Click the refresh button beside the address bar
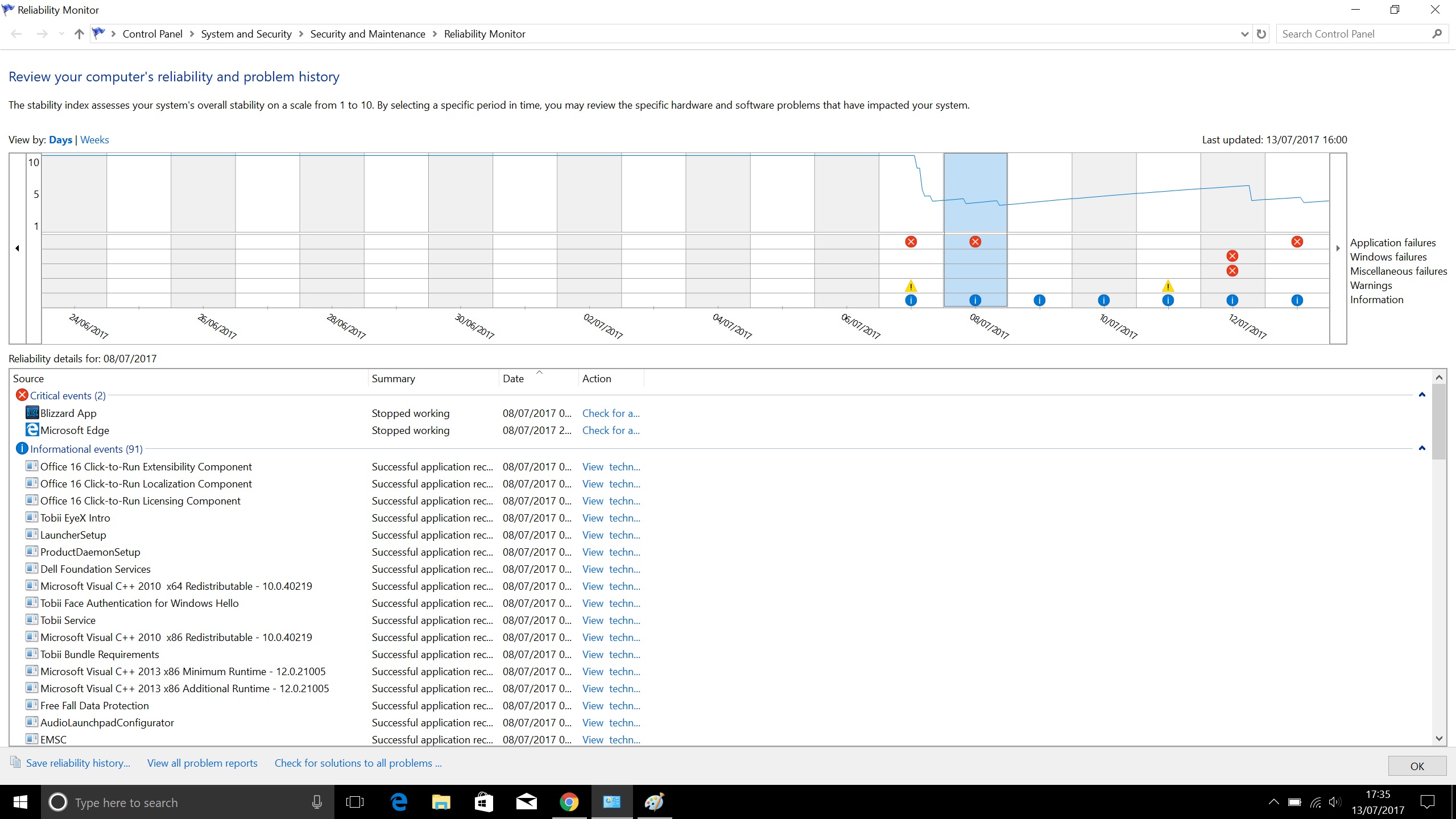The image size is (1456, 819). [1261, 34]
